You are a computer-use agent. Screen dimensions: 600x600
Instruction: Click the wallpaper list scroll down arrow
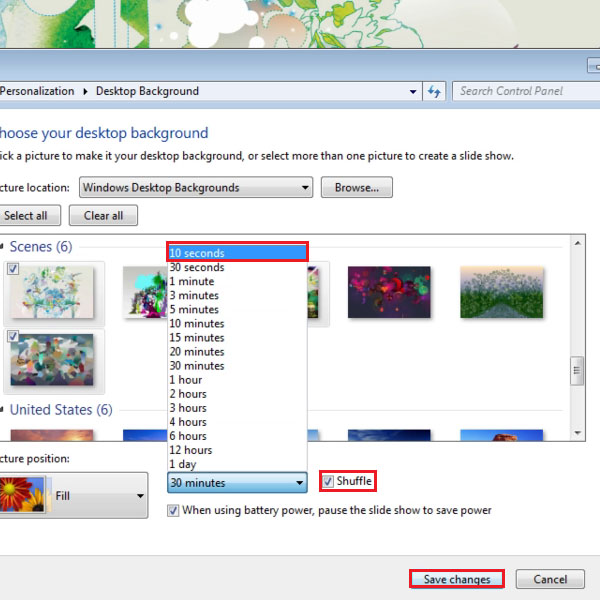[x=577, y=433]
